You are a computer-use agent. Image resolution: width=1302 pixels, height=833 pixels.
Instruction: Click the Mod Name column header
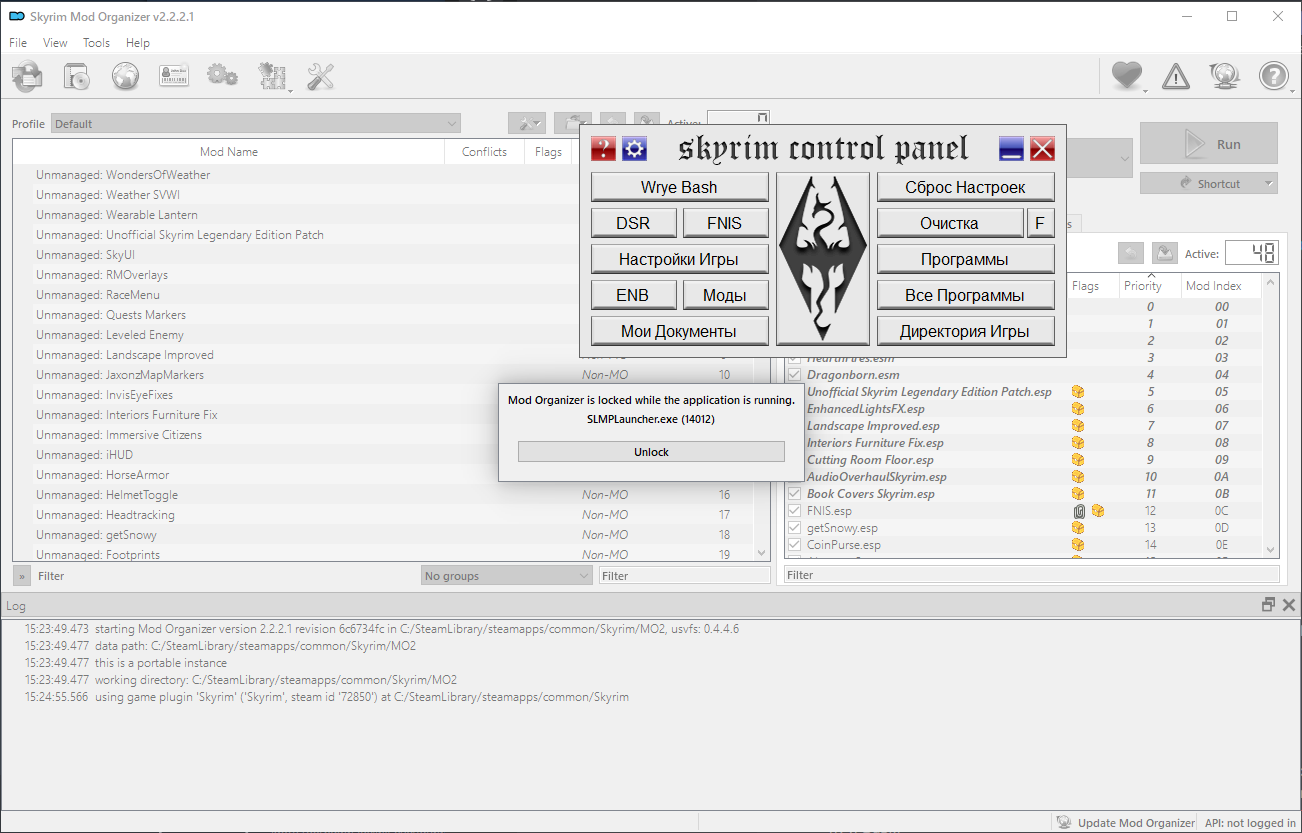click(x=228, y=152)
